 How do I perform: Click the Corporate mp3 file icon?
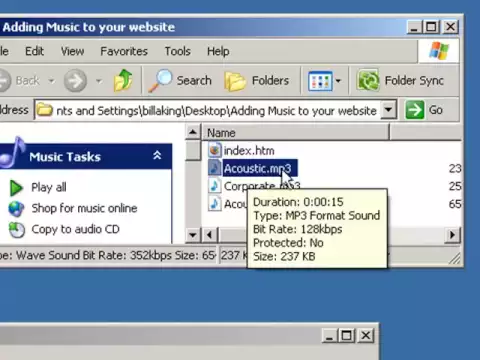coord(215,186)
